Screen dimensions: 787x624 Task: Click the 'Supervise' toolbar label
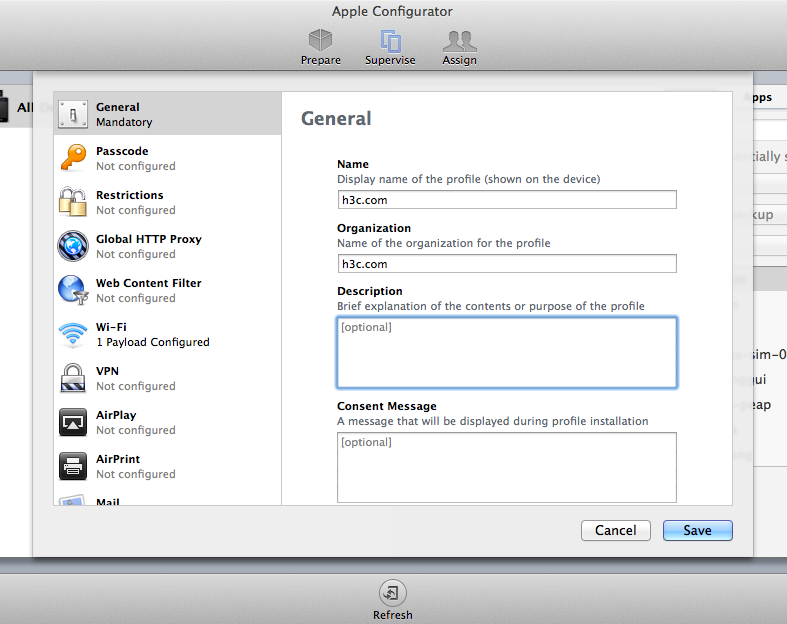click(390, 60)
